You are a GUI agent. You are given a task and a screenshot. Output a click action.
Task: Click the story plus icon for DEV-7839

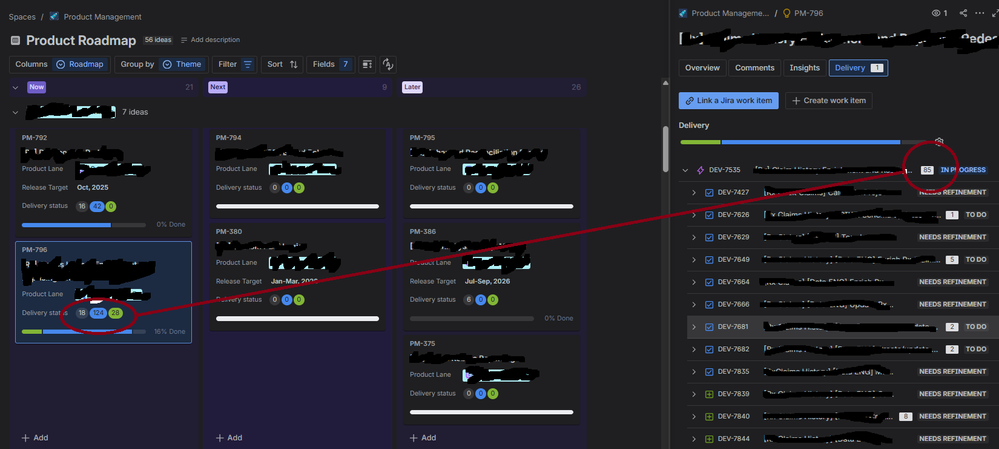click(709, 394)
